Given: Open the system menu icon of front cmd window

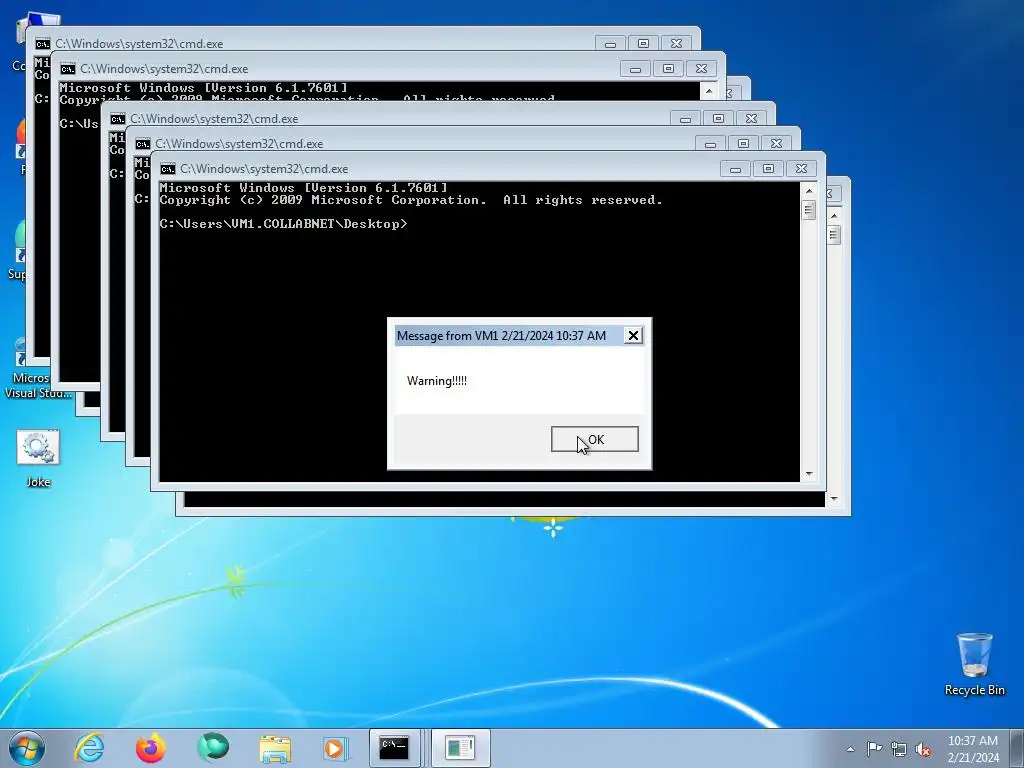Looking at the screenshot, I should [x=168, y=169].
